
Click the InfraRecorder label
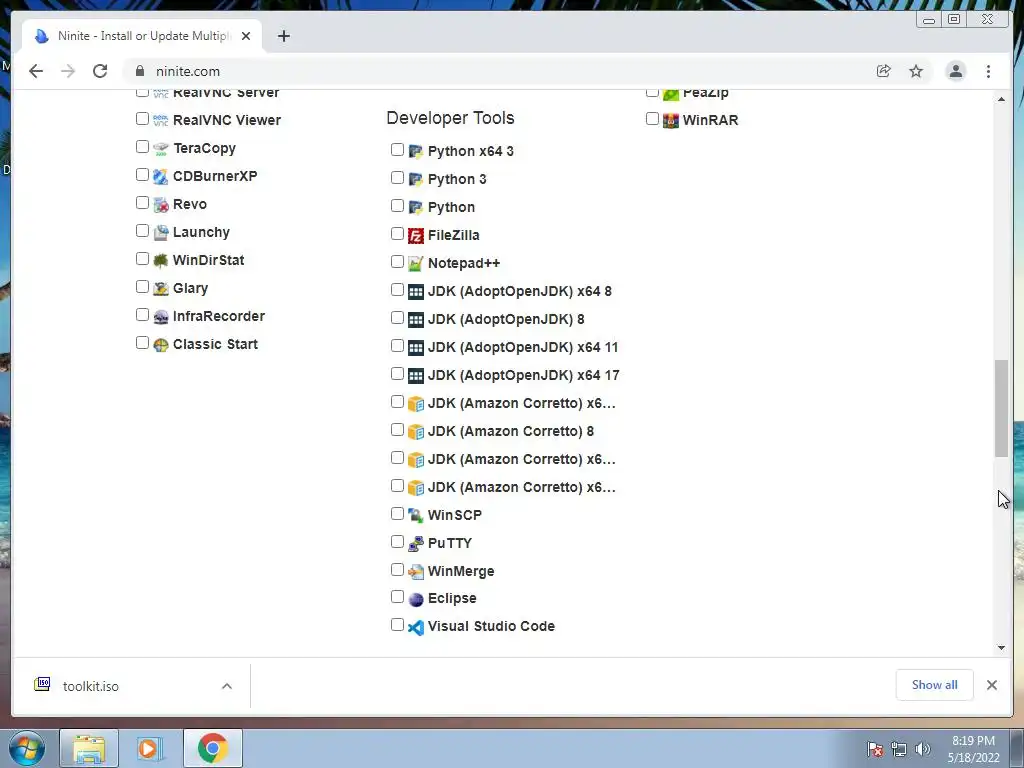219,317
